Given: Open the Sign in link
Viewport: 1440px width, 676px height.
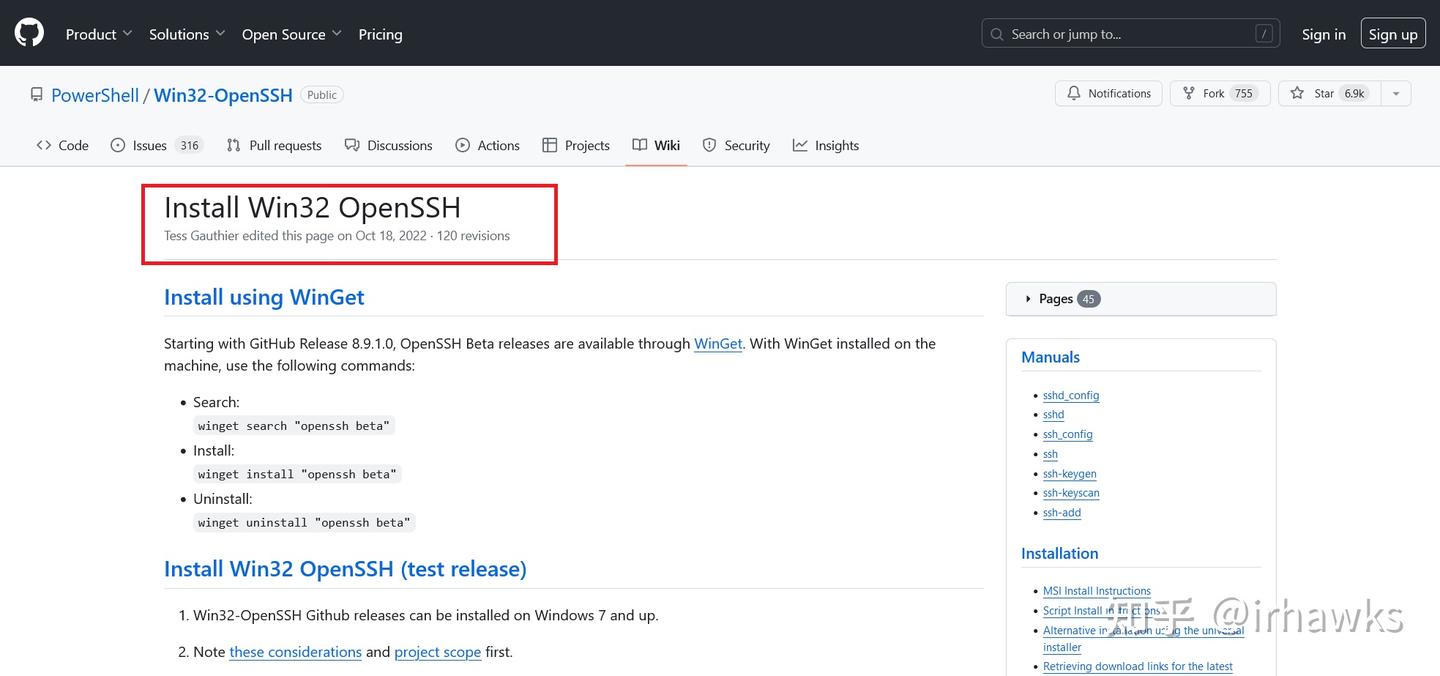Looking at the screenshot, I should 1324,34.
